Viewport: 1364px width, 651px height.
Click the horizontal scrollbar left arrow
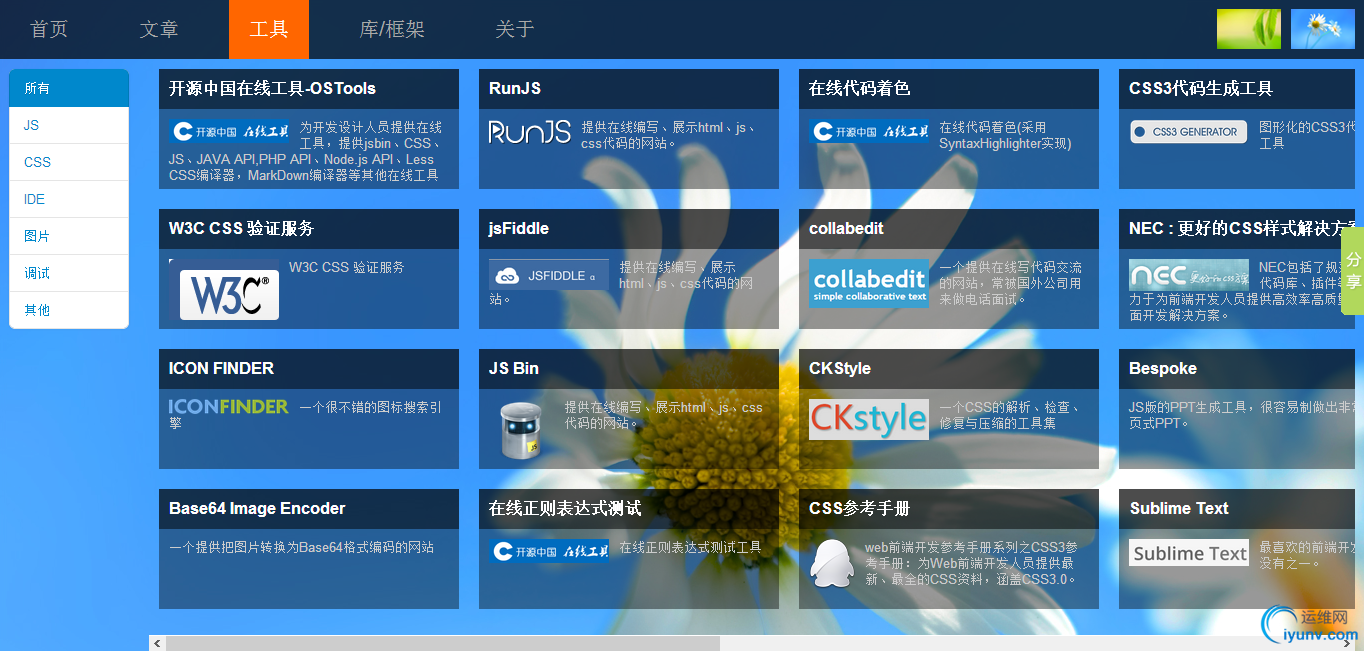pyautogui.click(x=157, y=643)
